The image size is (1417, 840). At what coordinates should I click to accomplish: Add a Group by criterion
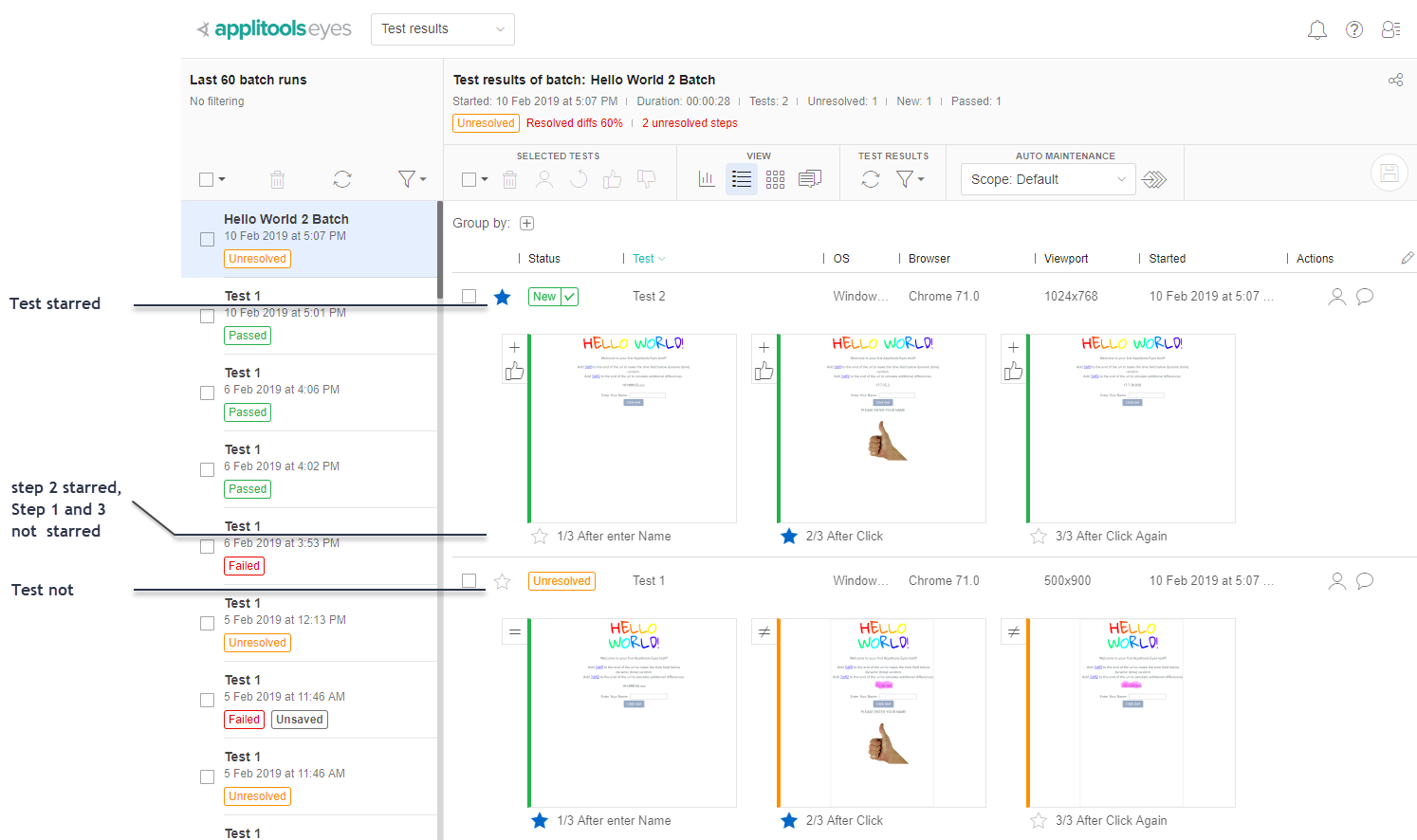click(527, 224)
